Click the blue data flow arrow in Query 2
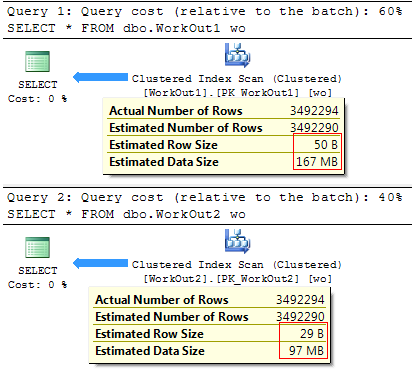Screen dimensions: 412x373 pos(100,263)
